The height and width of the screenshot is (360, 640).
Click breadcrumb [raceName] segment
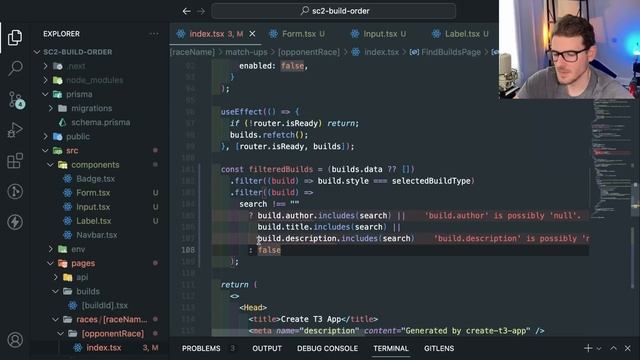(x=192, y=52)
